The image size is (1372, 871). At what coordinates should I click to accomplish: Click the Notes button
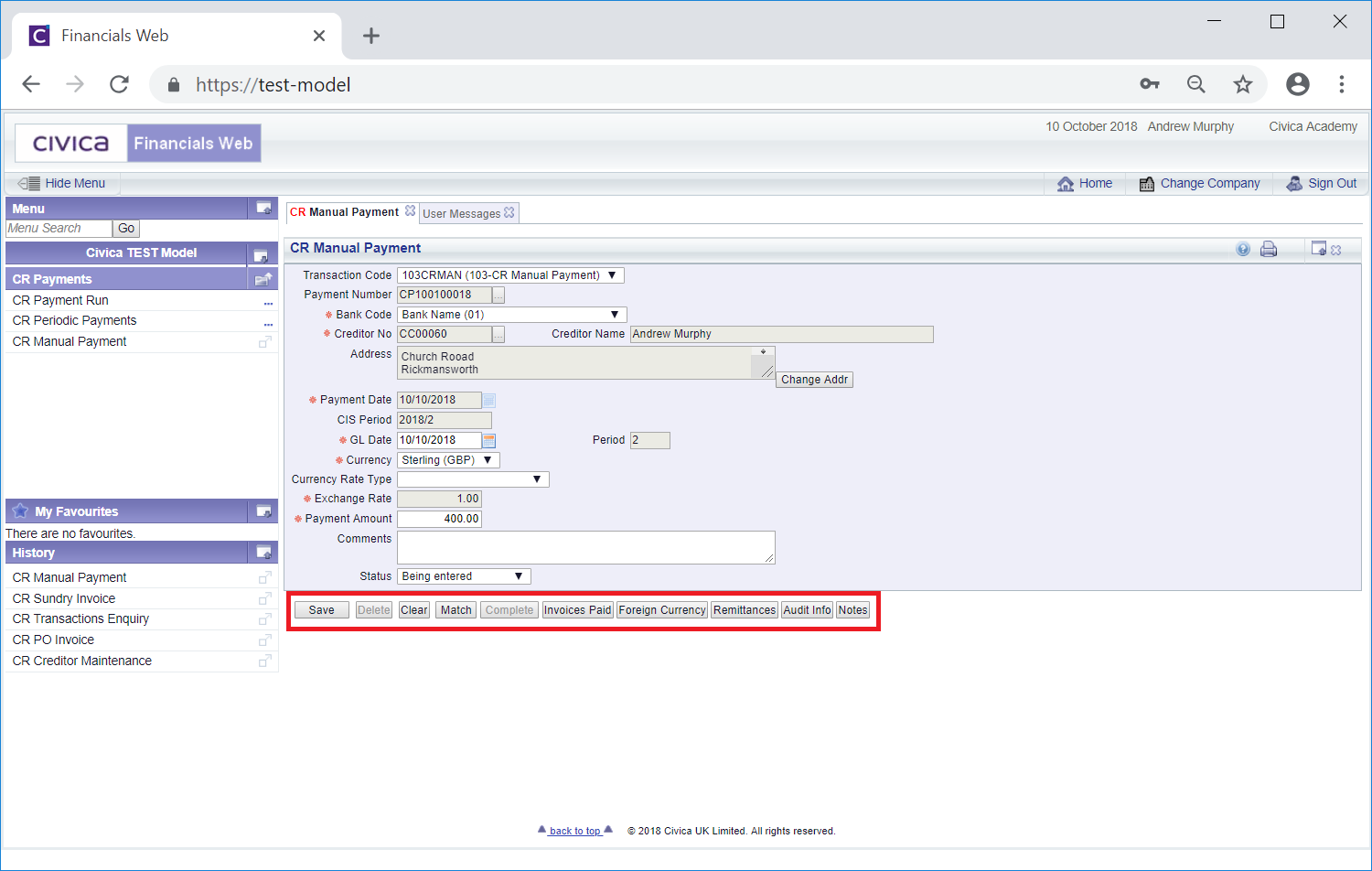852,610
